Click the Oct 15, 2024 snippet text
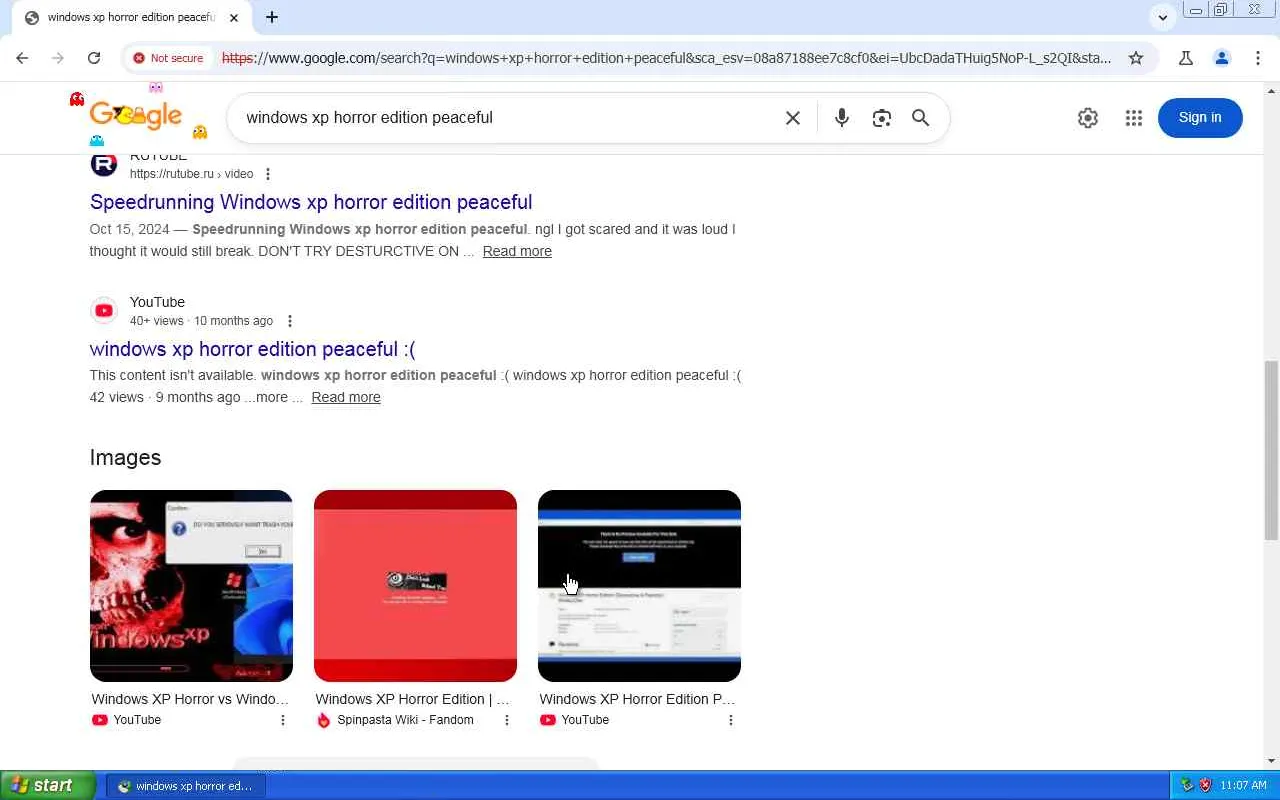Image resolution: width=1280 pixels, height=800 pixels. (x=129, y=229)
